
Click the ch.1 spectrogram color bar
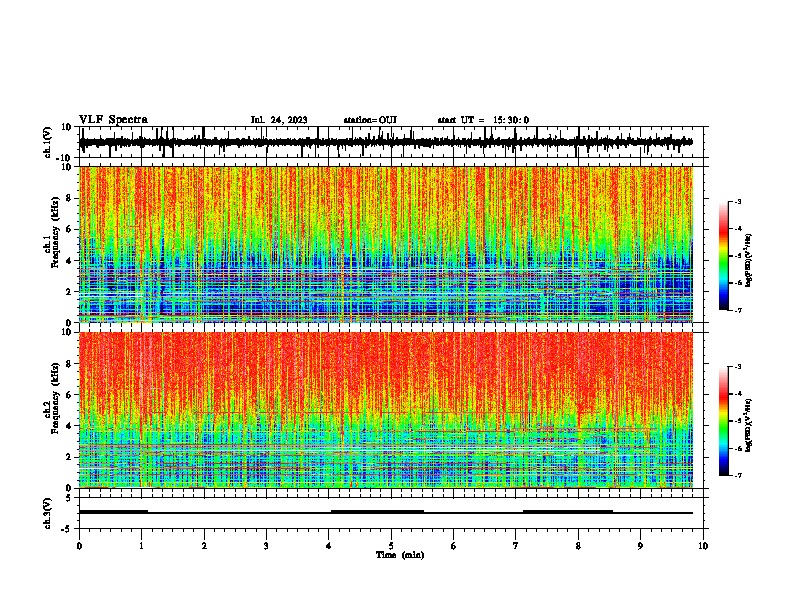[724, 256]
